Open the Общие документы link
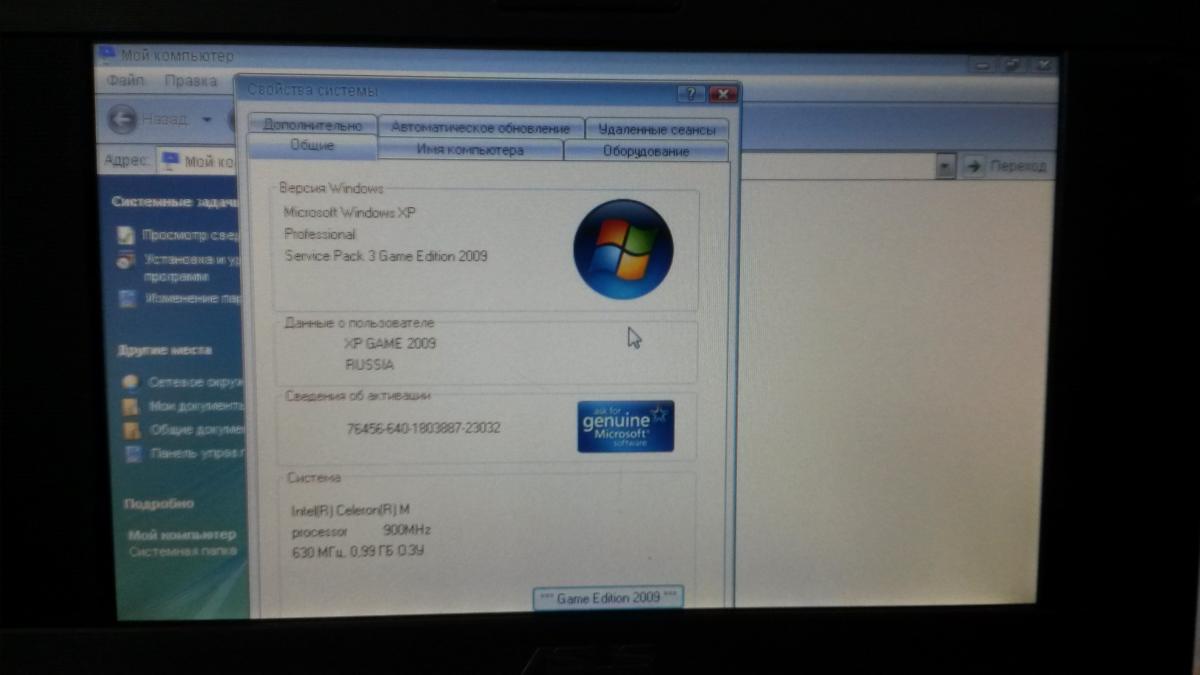Viewport: 1200px width, 675px height. coord(197,430)
